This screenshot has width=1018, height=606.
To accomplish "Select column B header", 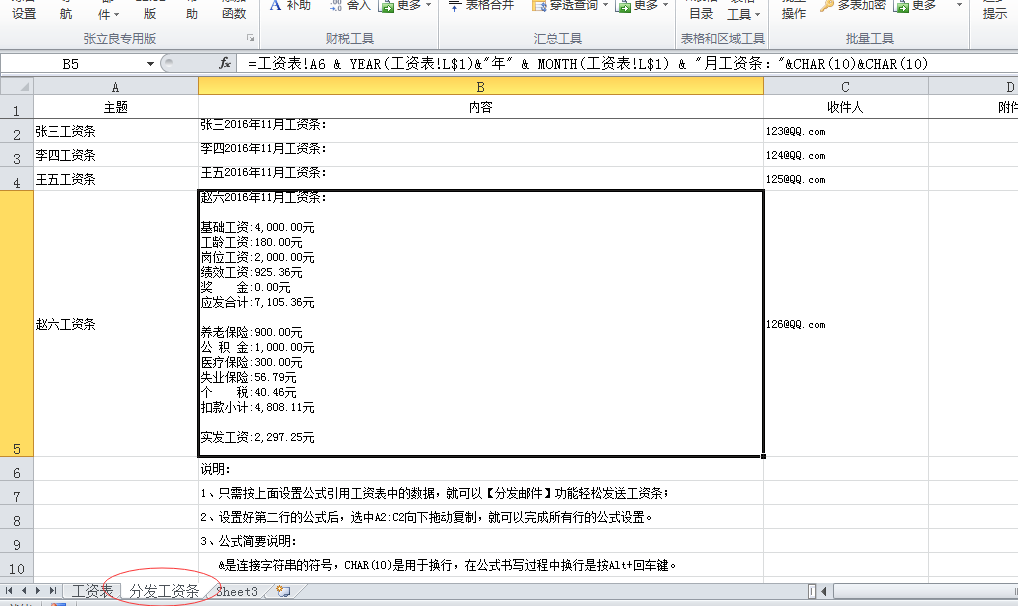I will tap(480, 87).
